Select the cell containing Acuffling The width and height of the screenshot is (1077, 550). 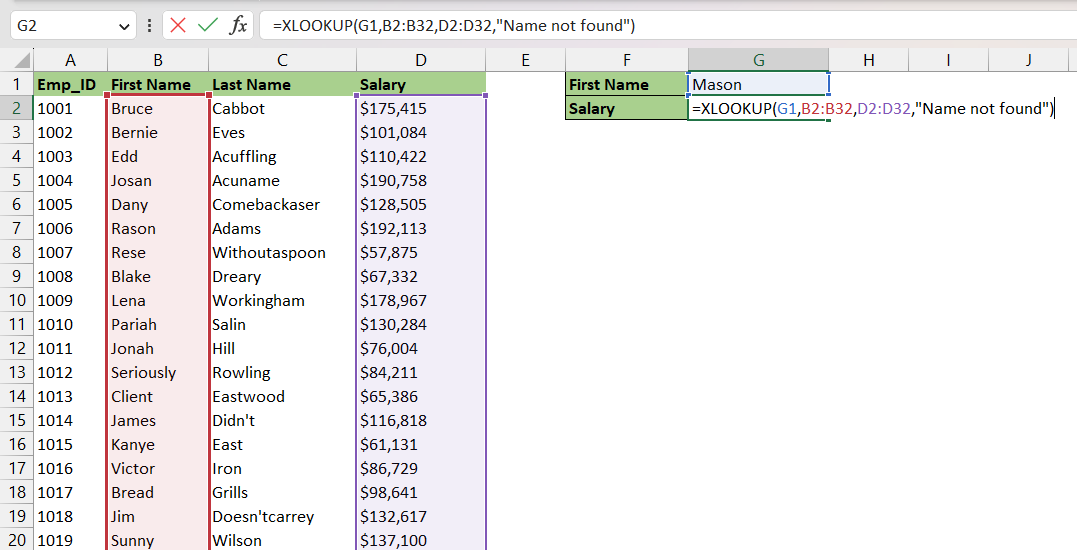pos(282,157)
